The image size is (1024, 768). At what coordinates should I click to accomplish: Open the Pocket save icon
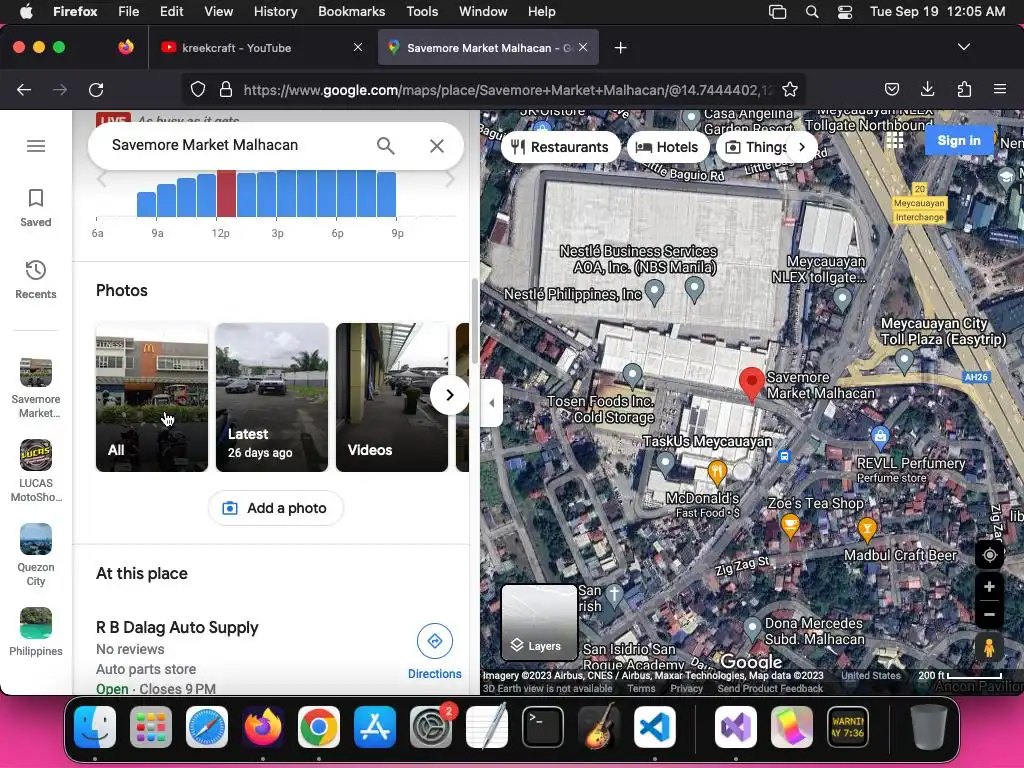pyautogui.click(x=891, y=89)
